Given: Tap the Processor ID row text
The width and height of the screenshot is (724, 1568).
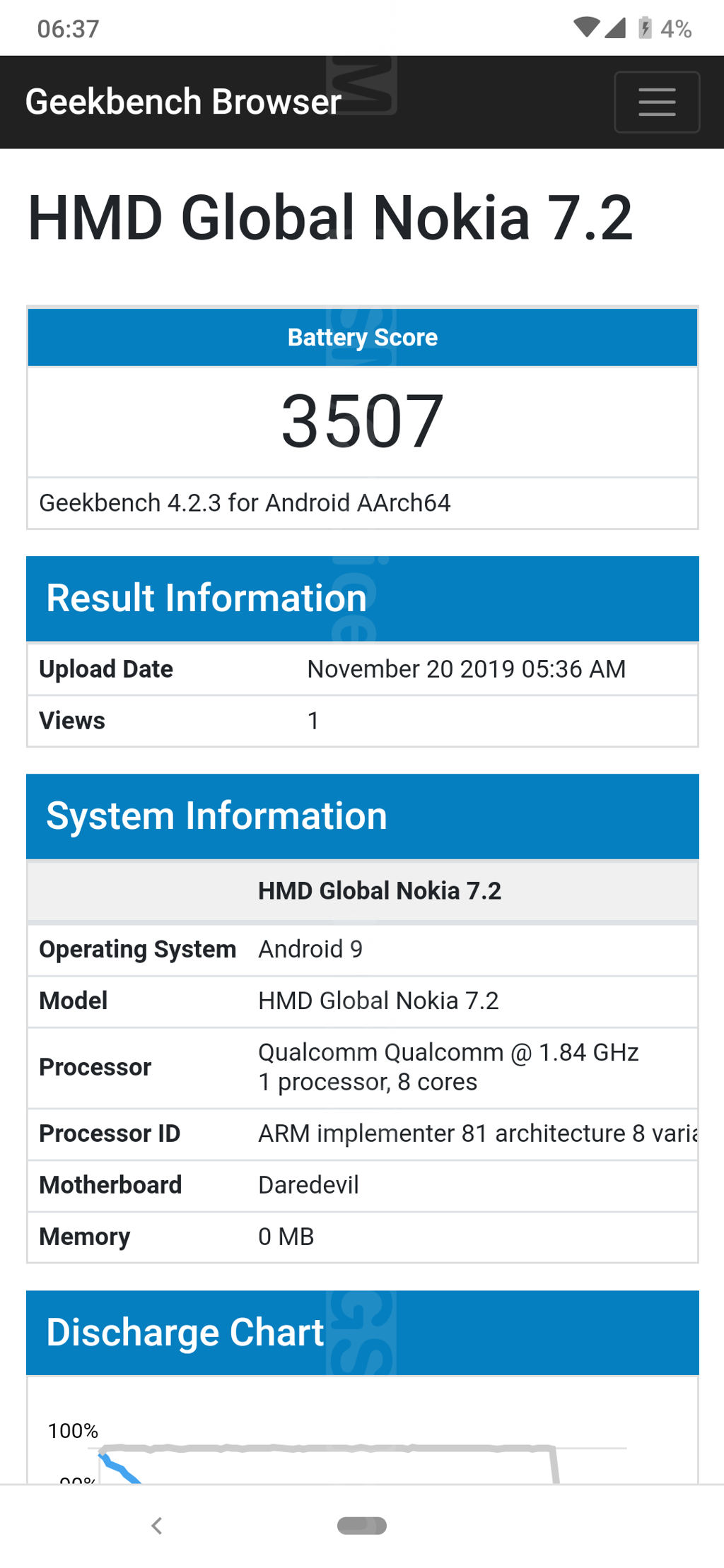Looking at the screenshot, I should tap(477, 1133).
